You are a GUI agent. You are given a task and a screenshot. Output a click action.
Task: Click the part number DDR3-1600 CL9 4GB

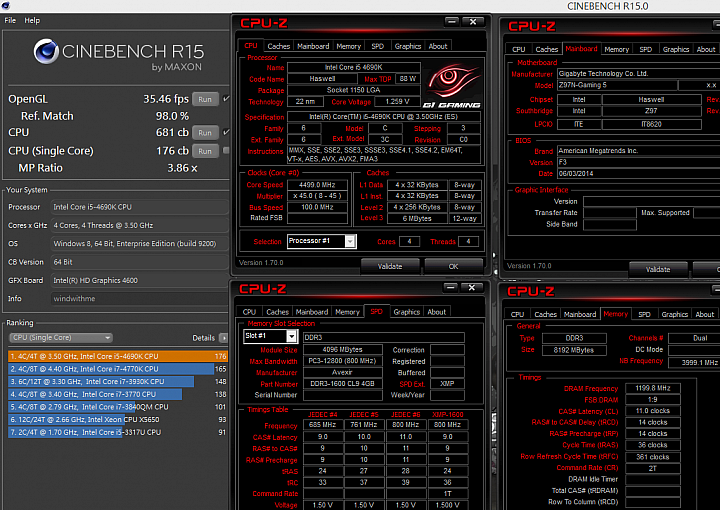pyautogui.click(x=343, y=384)
